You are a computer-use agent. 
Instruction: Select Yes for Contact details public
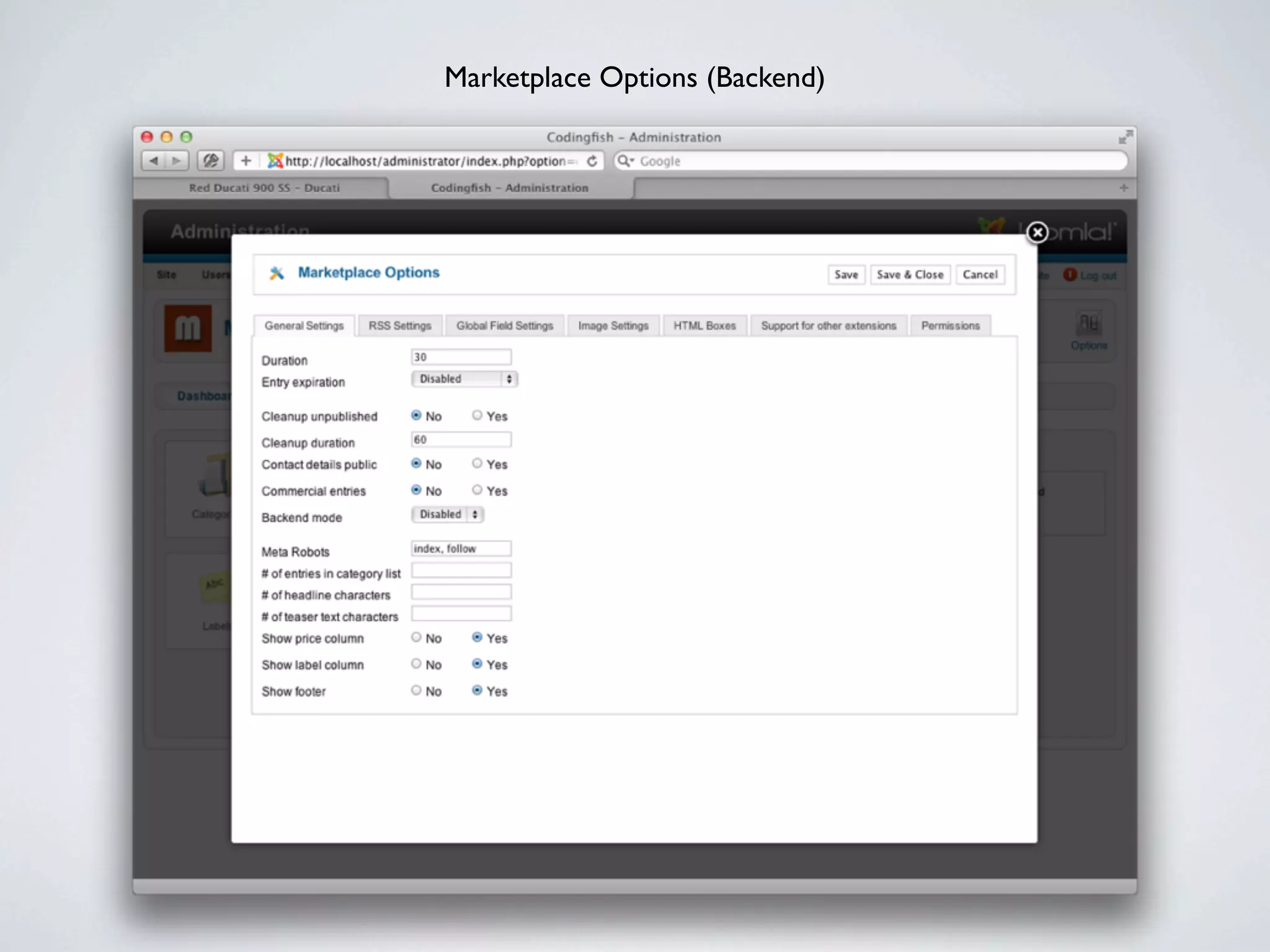coord(477,464)
